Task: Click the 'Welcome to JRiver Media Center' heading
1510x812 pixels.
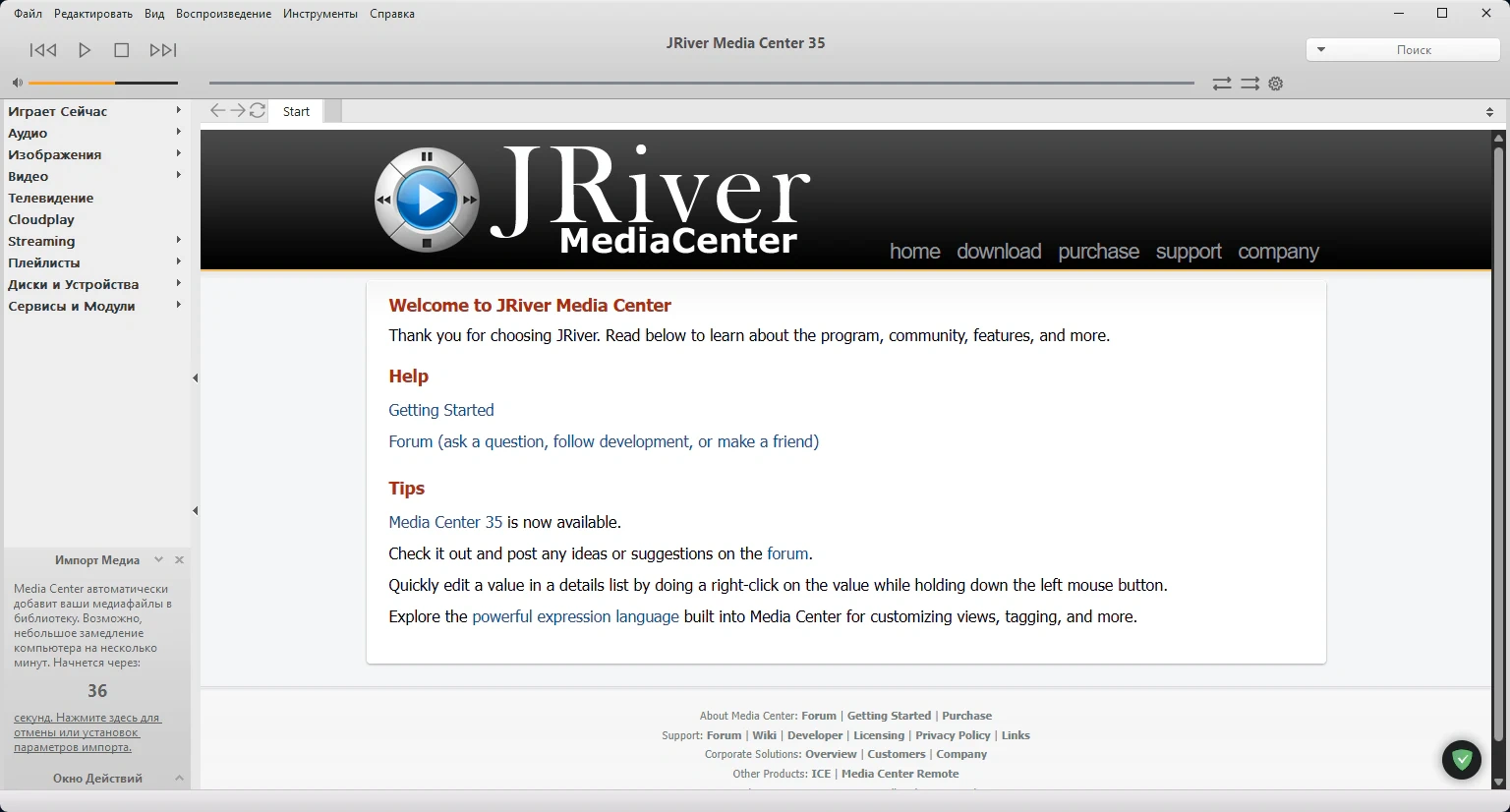Action: click(x=530, y=306)
